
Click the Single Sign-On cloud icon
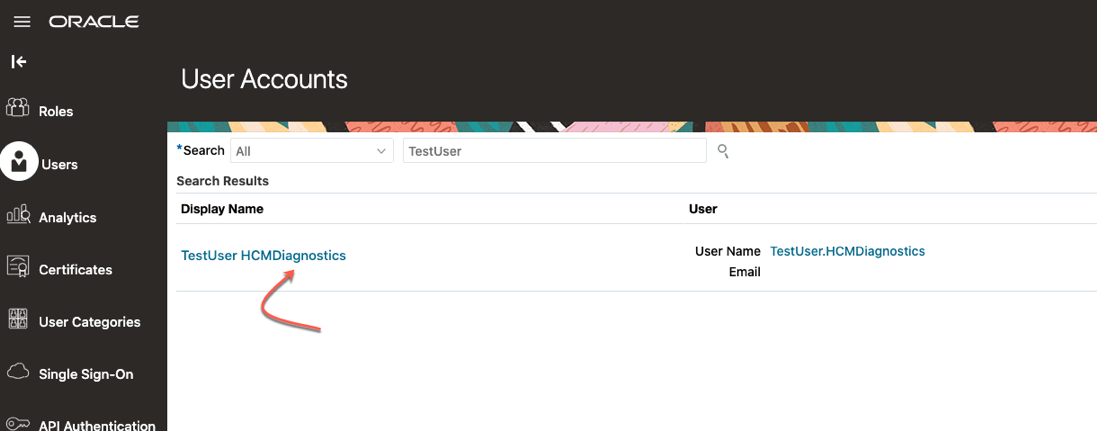coord(18,372)
